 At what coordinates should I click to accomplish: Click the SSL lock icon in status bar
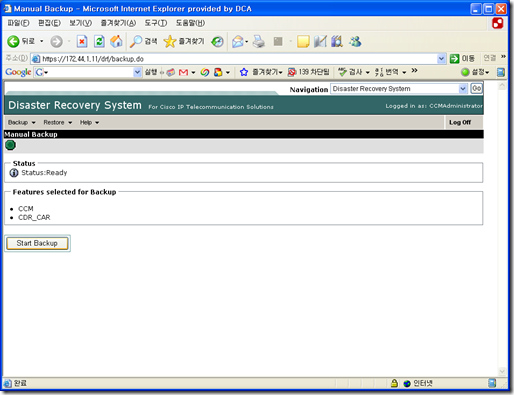point(394,383)
